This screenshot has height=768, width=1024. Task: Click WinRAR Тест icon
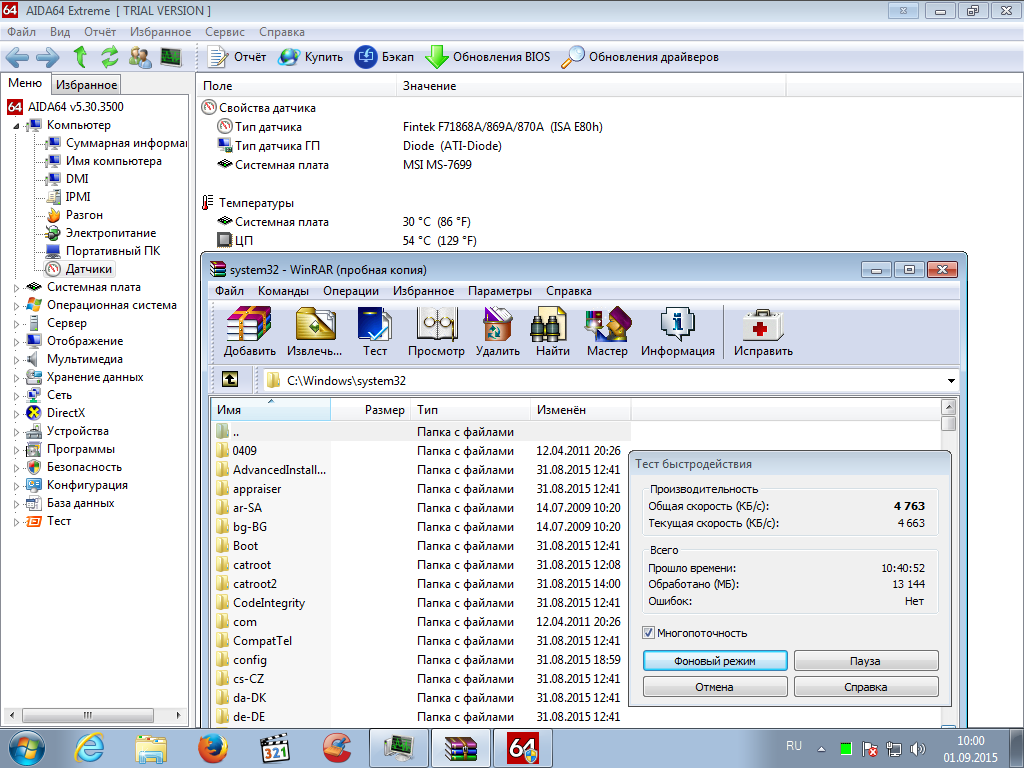(375, 332)
